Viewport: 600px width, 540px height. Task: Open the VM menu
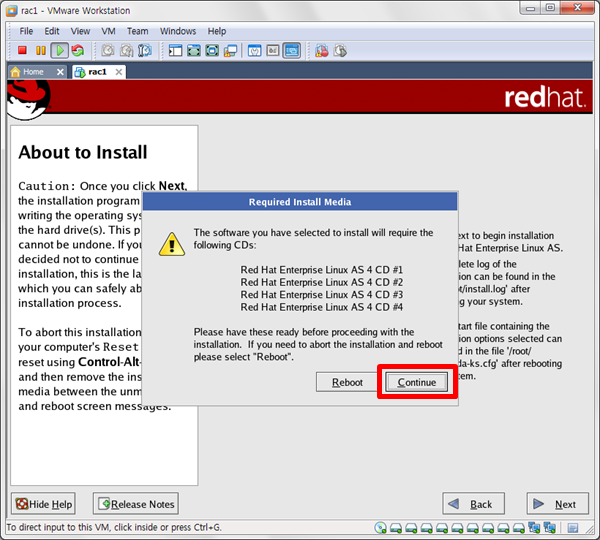click(108, 31)
